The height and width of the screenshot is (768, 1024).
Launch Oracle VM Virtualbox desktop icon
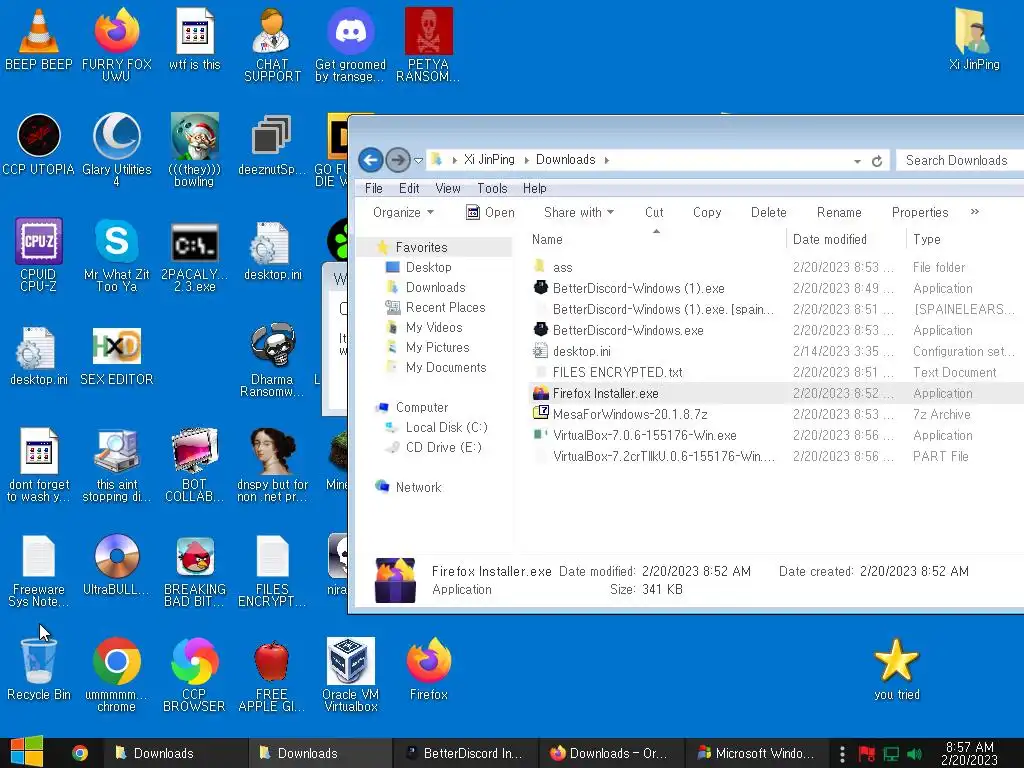coord(350,674)
